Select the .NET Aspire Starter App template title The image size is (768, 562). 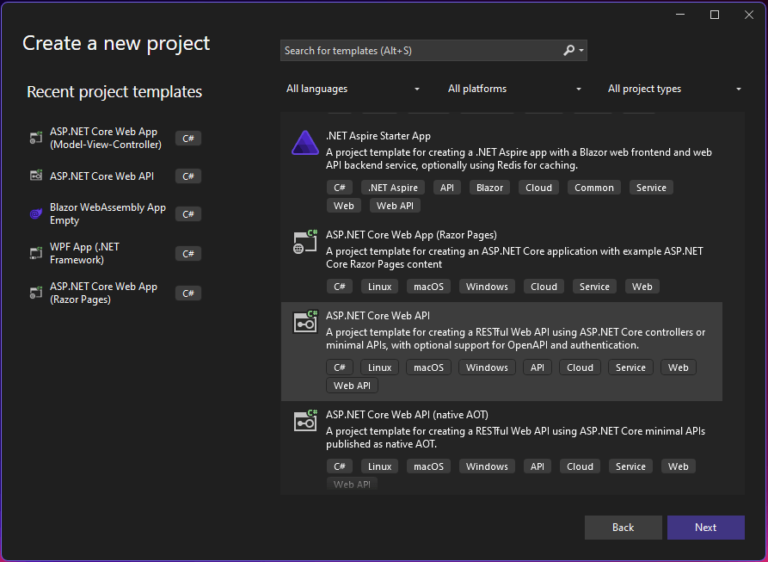pyautogui.click(x=378, y=136)
